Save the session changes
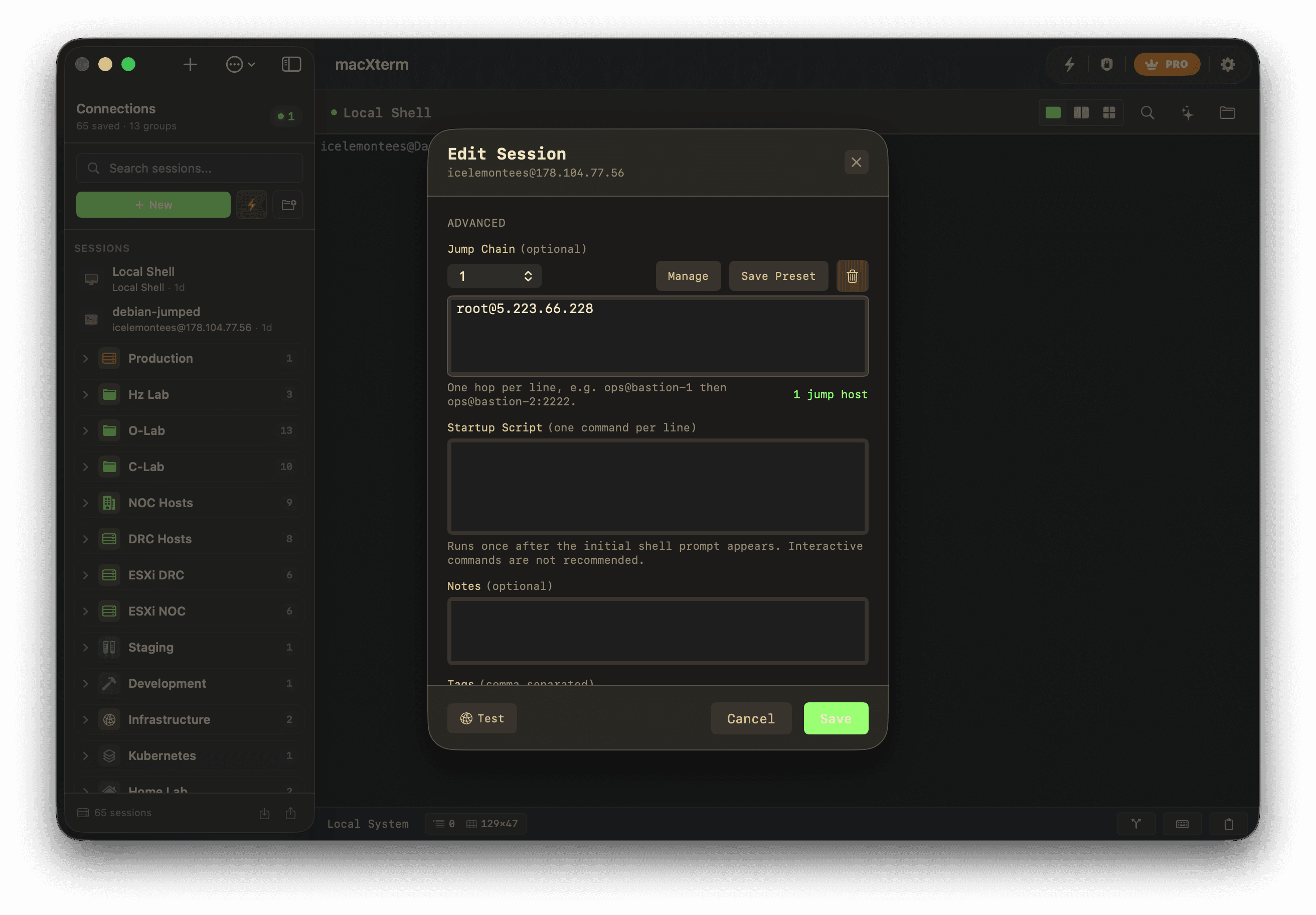Screen dimensions: 1316x915 point(836,718)
